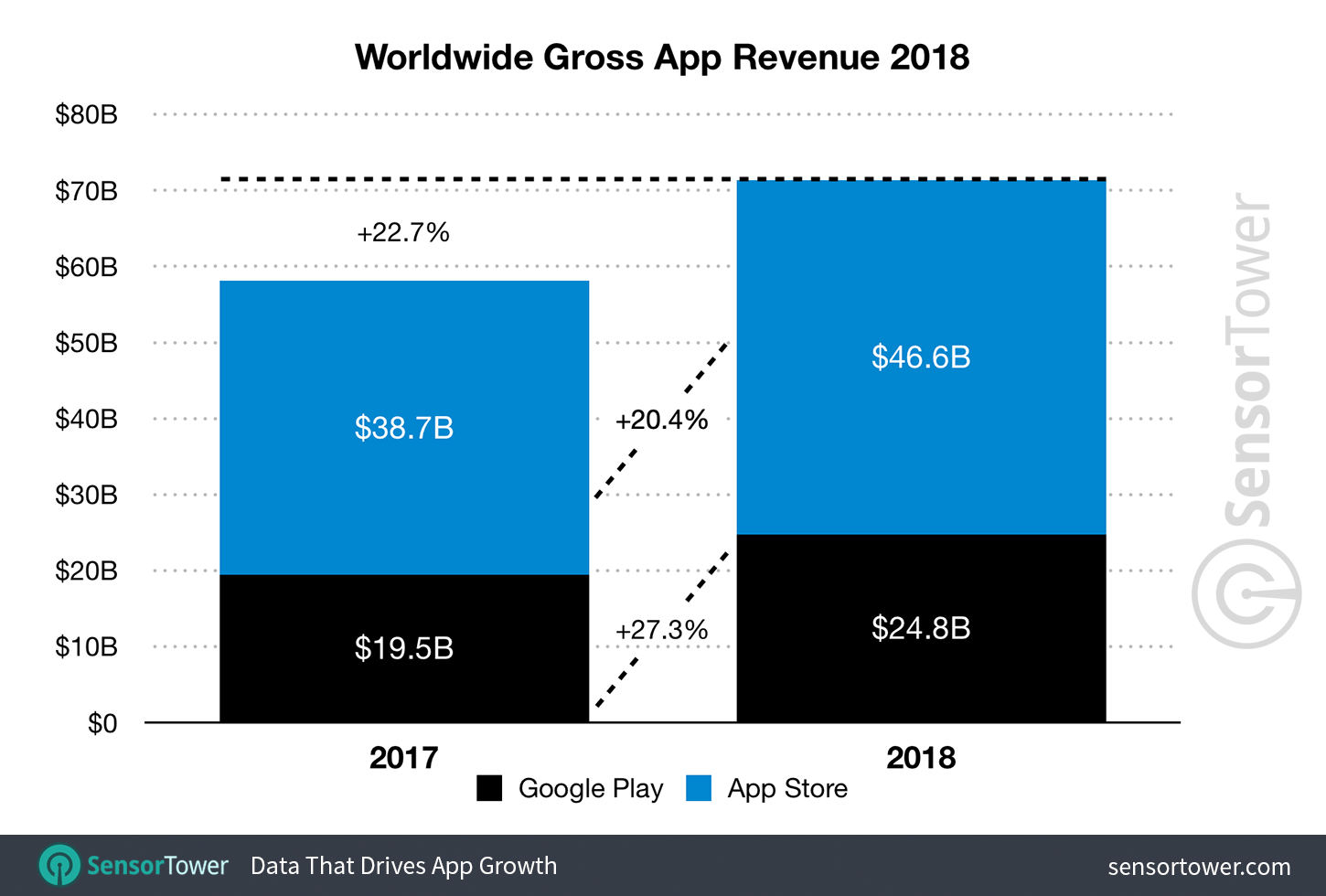Select the blue App Store bar for 2018

pos(921,357)
